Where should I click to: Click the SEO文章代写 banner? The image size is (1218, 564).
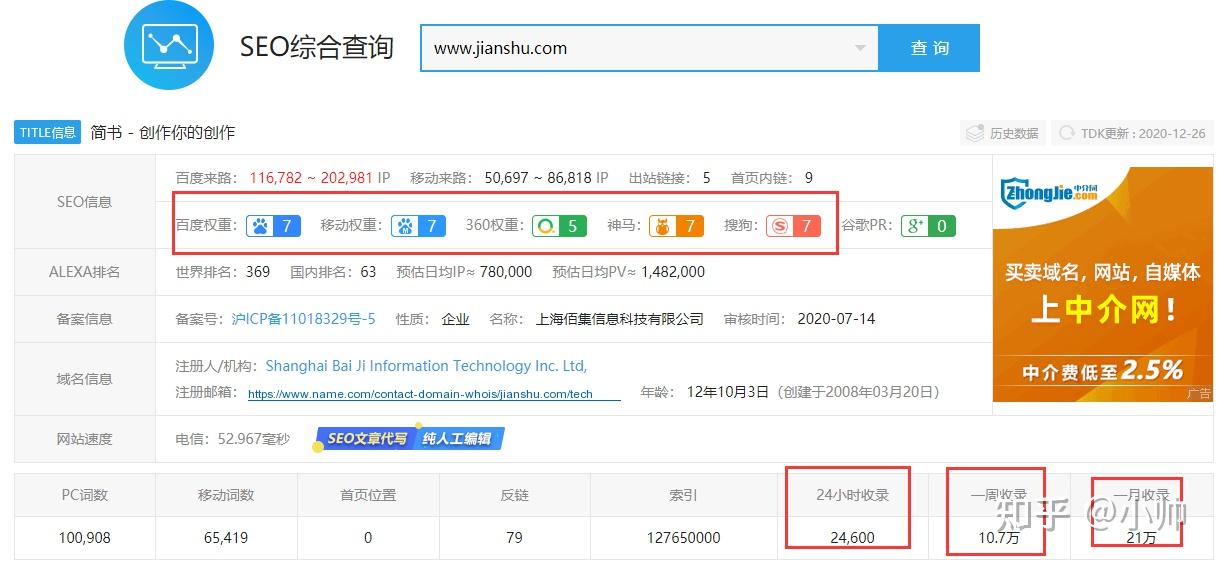[x=411, y=438]
